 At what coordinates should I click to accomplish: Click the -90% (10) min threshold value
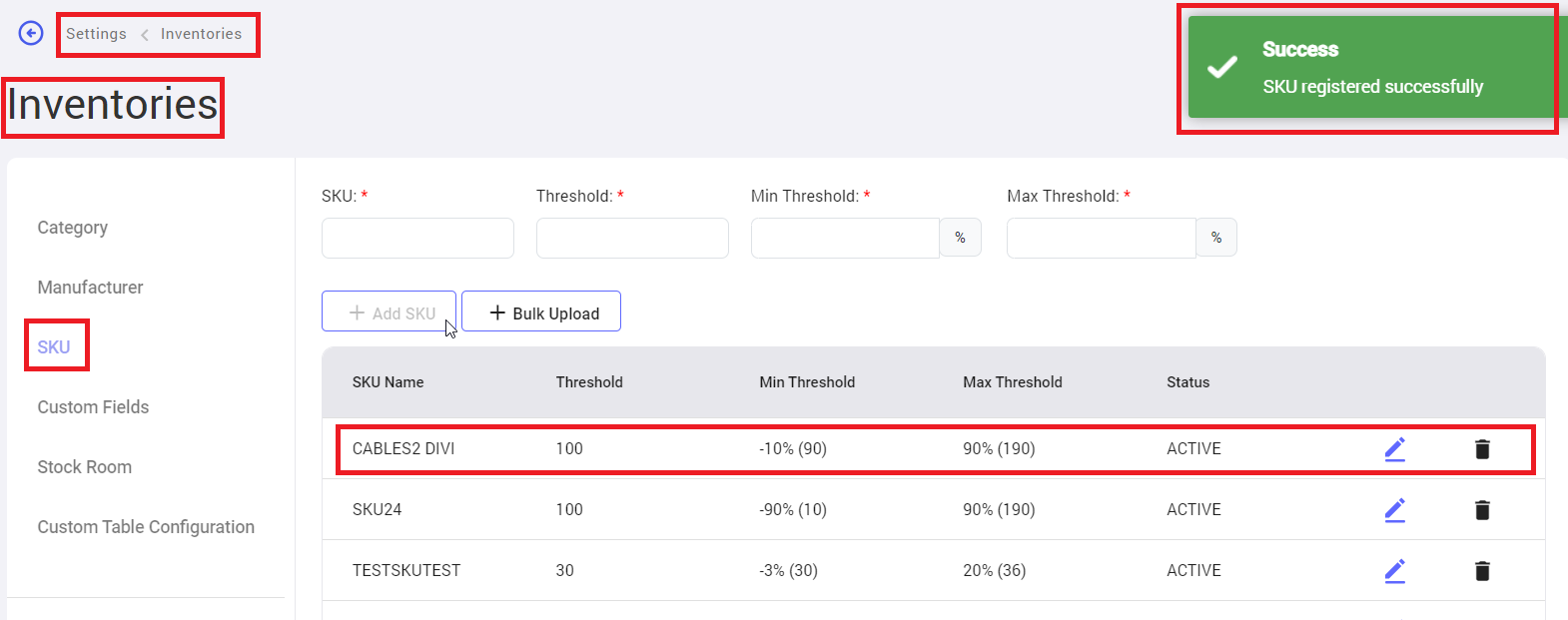pyautogui.click(x=793, y=510)
